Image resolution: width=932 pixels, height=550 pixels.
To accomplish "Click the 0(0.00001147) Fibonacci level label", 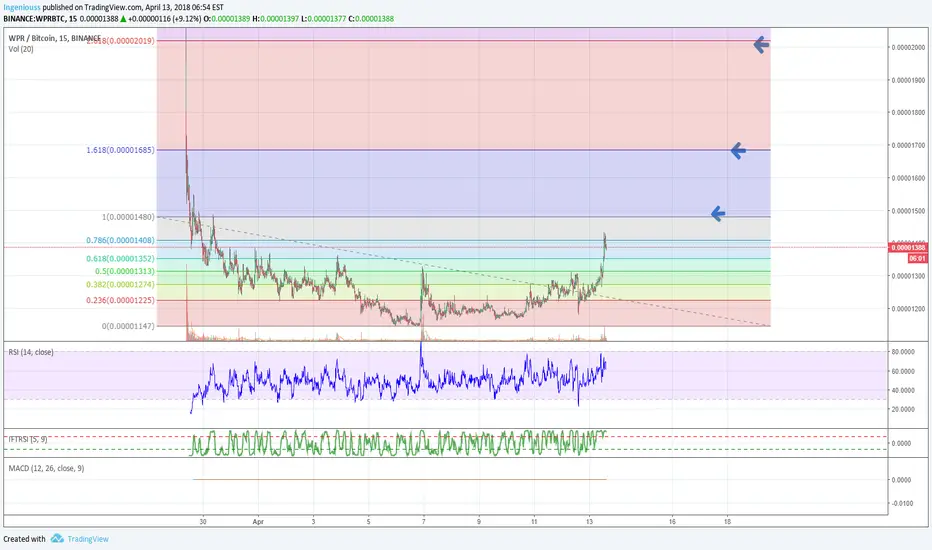I will click(128, 326).
